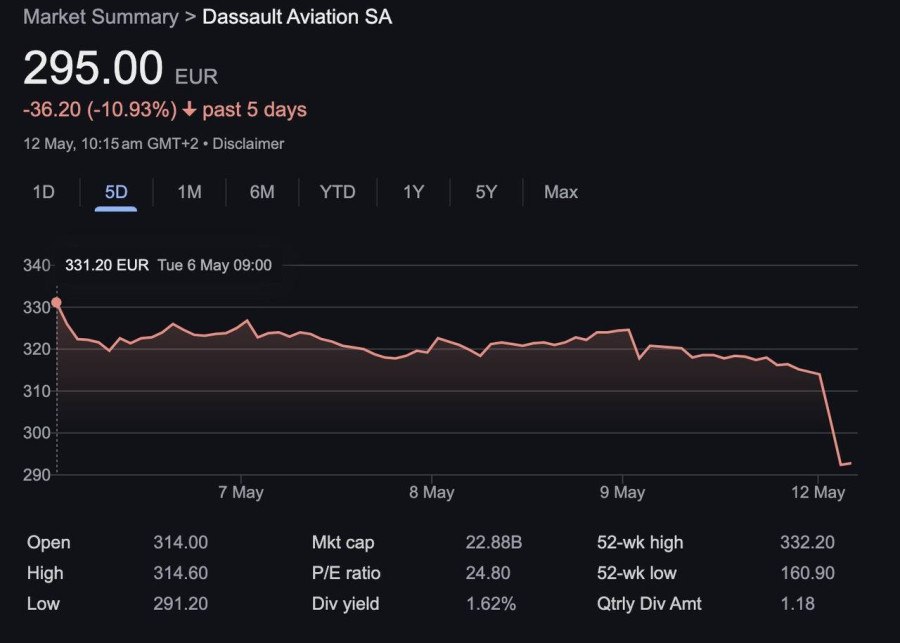This screenshot has height=643, width=900.
Task: Select the Max range tab
Action: [x=561, y=192]
